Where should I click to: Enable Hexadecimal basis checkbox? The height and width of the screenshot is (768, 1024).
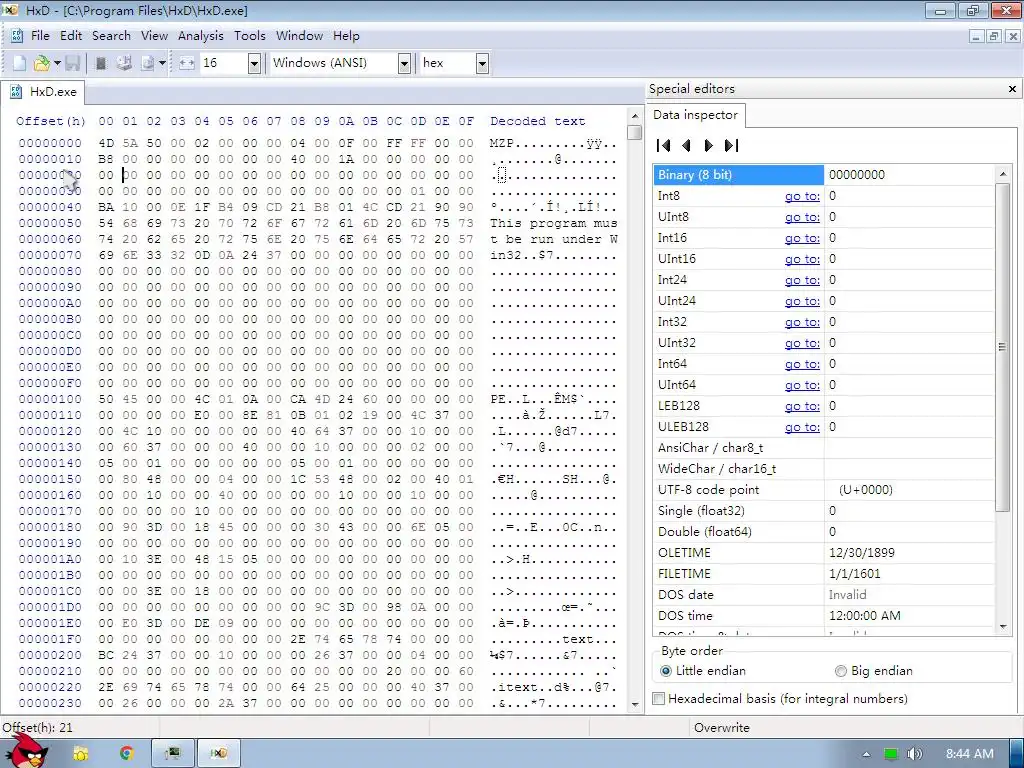[659, 699]
